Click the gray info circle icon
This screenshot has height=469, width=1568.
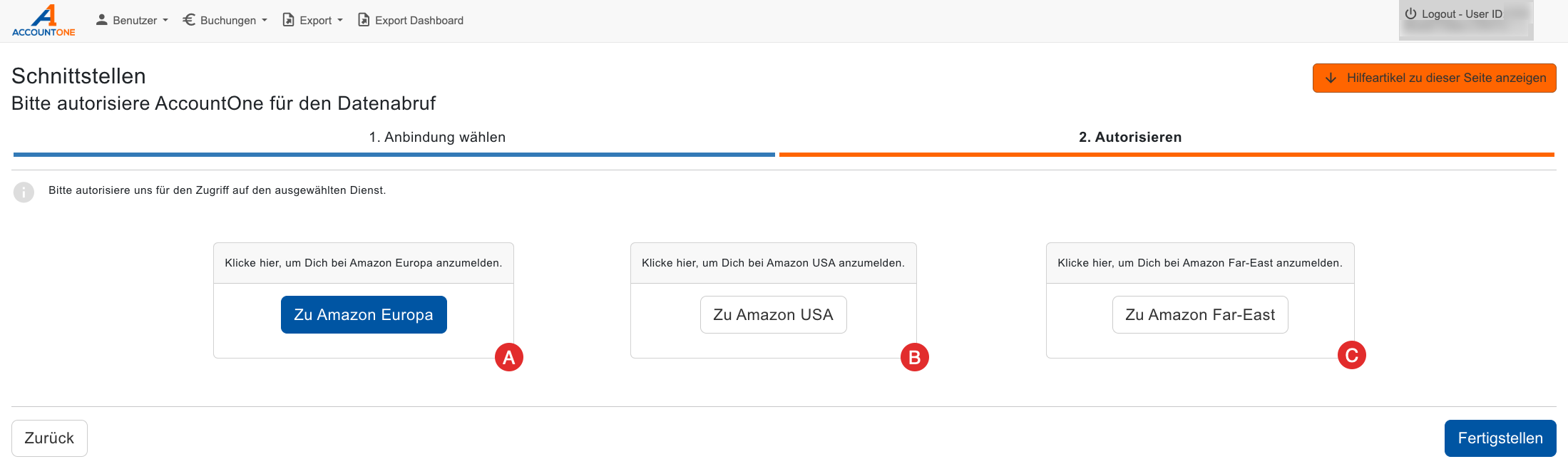click(24, 192)
